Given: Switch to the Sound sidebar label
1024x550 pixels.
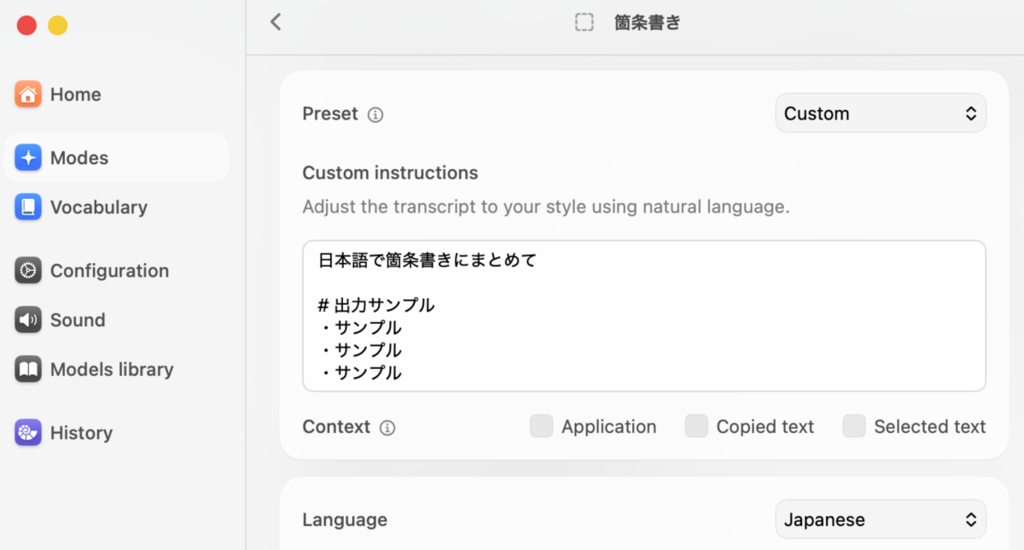Looking at the screenshot, I should 78,320.
